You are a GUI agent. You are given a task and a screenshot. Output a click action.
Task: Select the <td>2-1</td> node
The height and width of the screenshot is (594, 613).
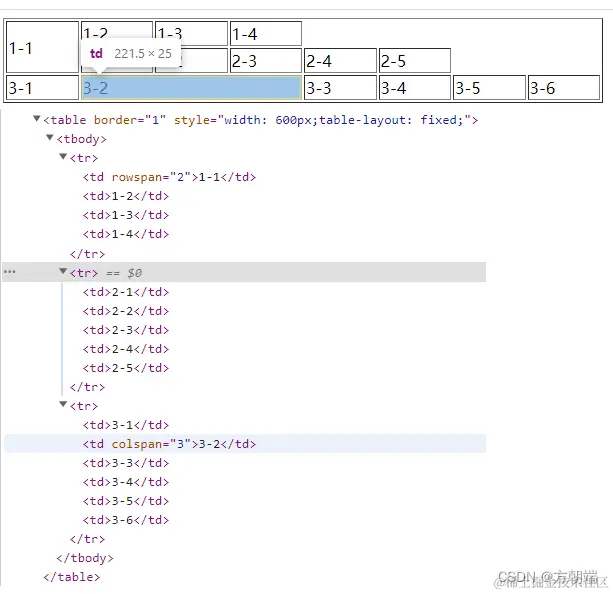126,292
